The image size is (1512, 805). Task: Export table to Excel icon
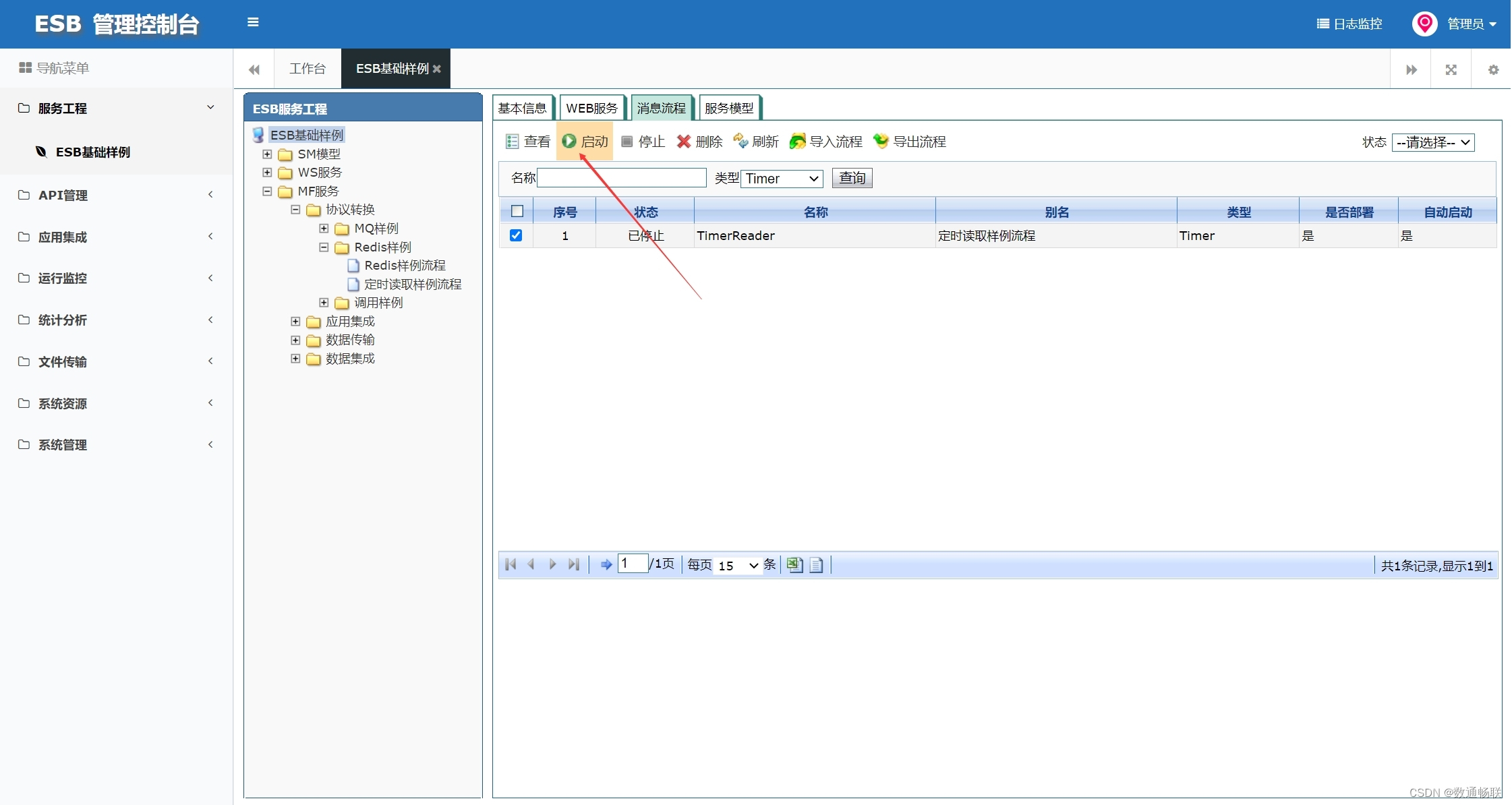pyautogui.click(x=794, y=565)
